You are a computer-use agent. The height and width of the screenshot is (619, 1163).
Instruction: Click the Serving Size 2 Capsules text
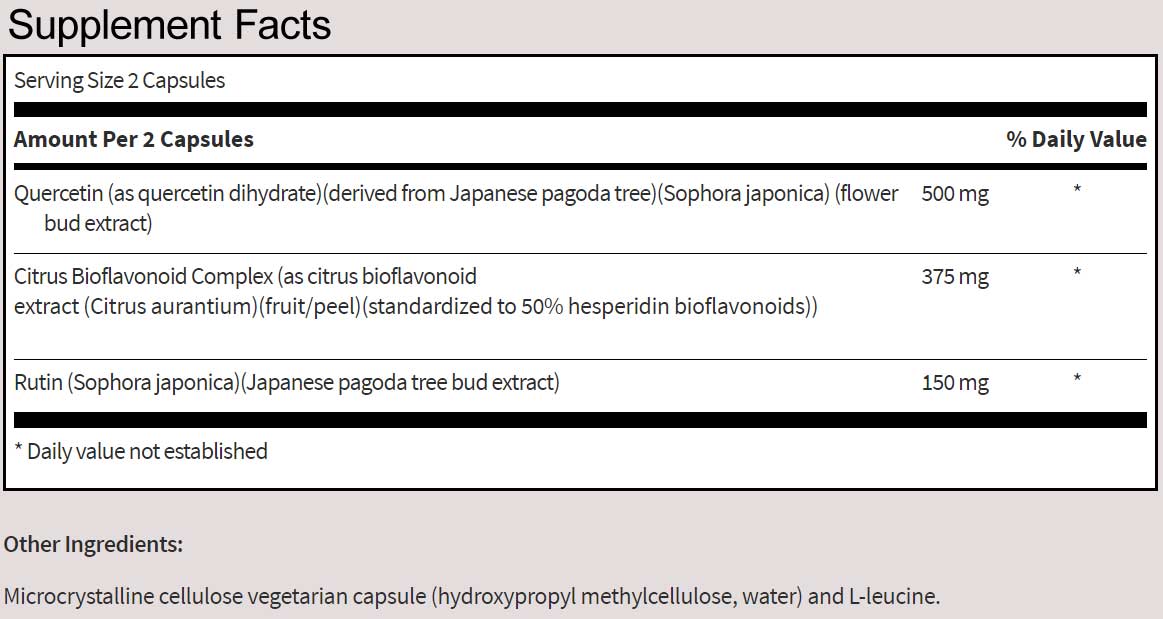[x=120, y=81]
